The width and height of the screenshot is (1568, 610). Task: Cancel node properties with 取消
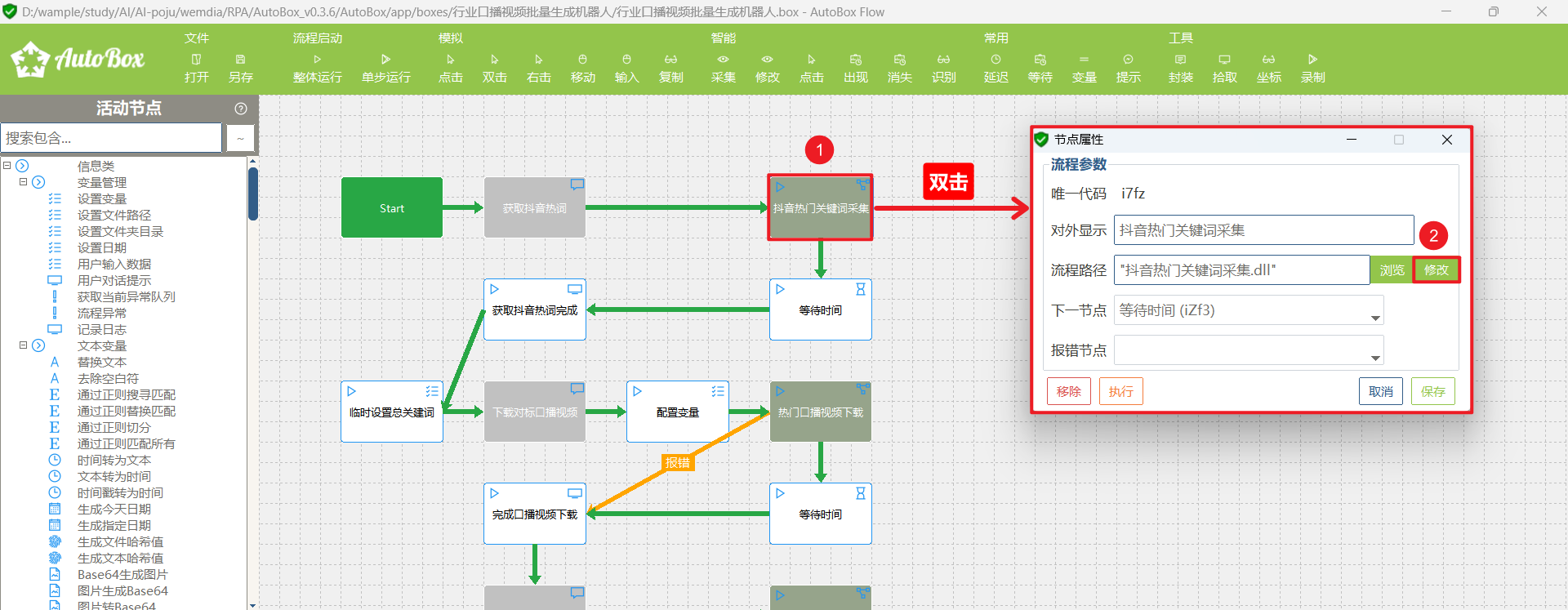tap(1381, 391)
